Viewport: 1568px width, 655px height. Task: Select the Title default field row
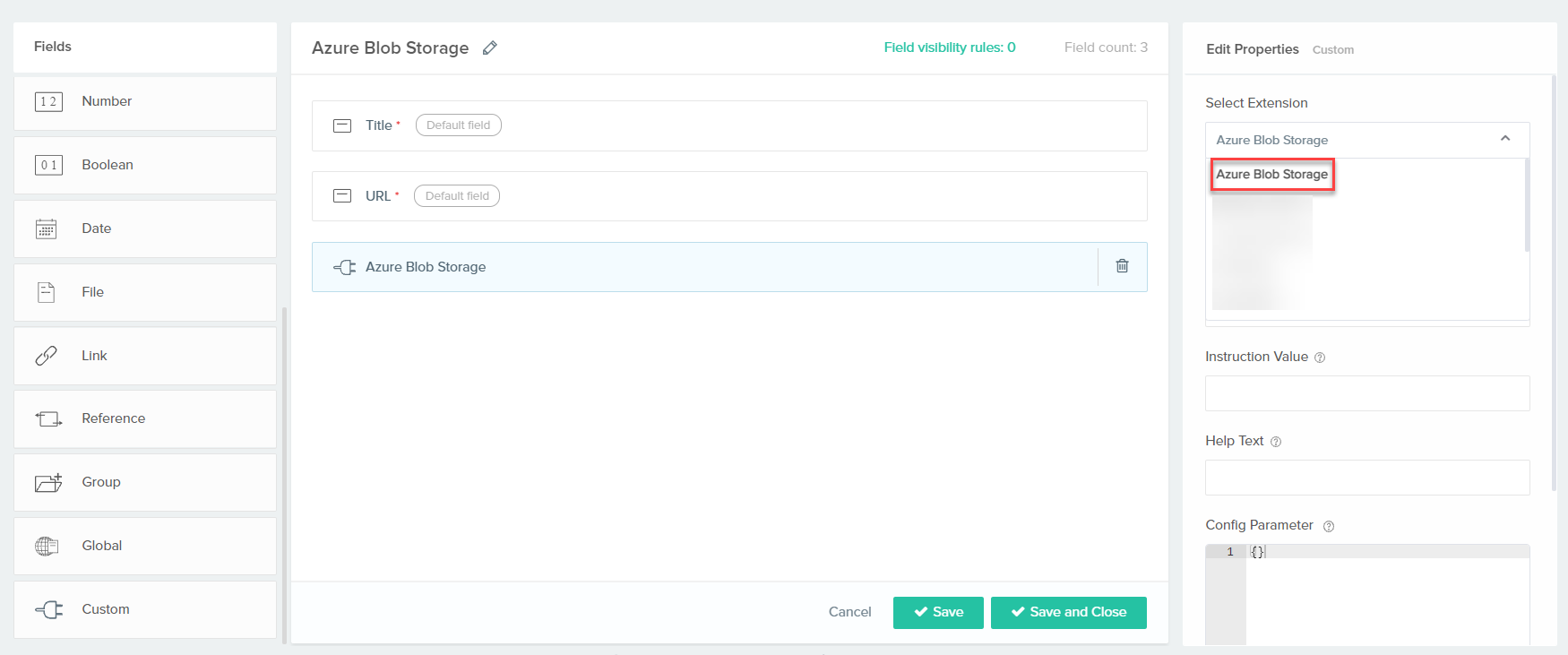(x=729, y=125)
